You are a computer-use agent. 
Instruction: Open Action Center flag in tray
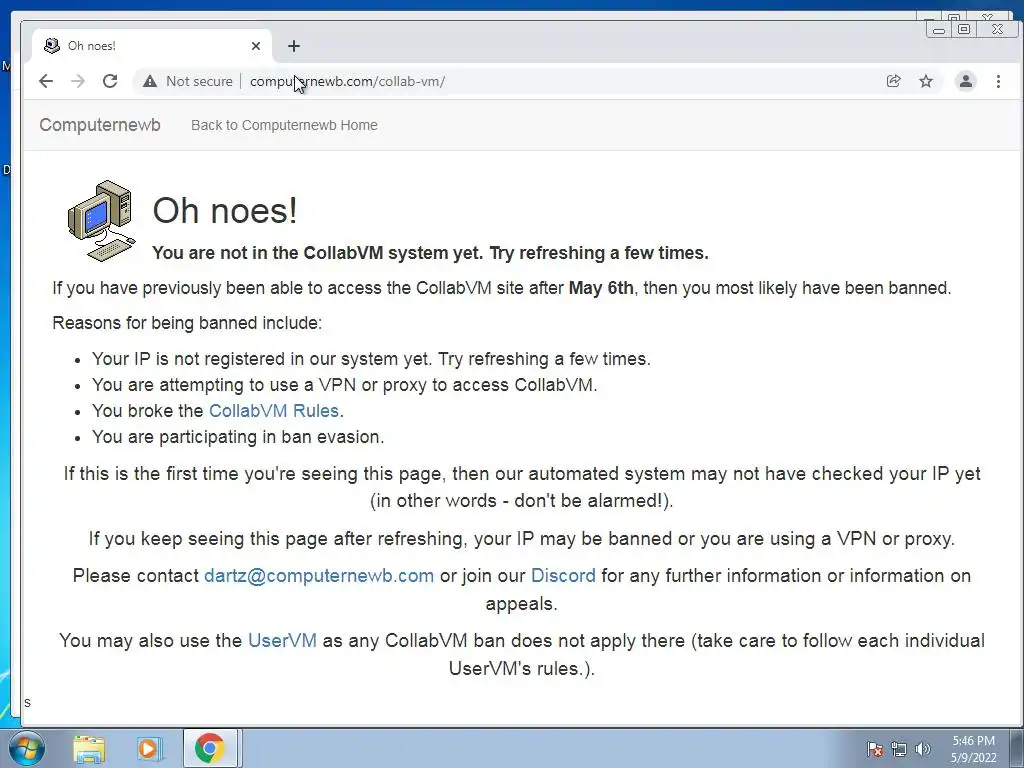click(875, 749)
